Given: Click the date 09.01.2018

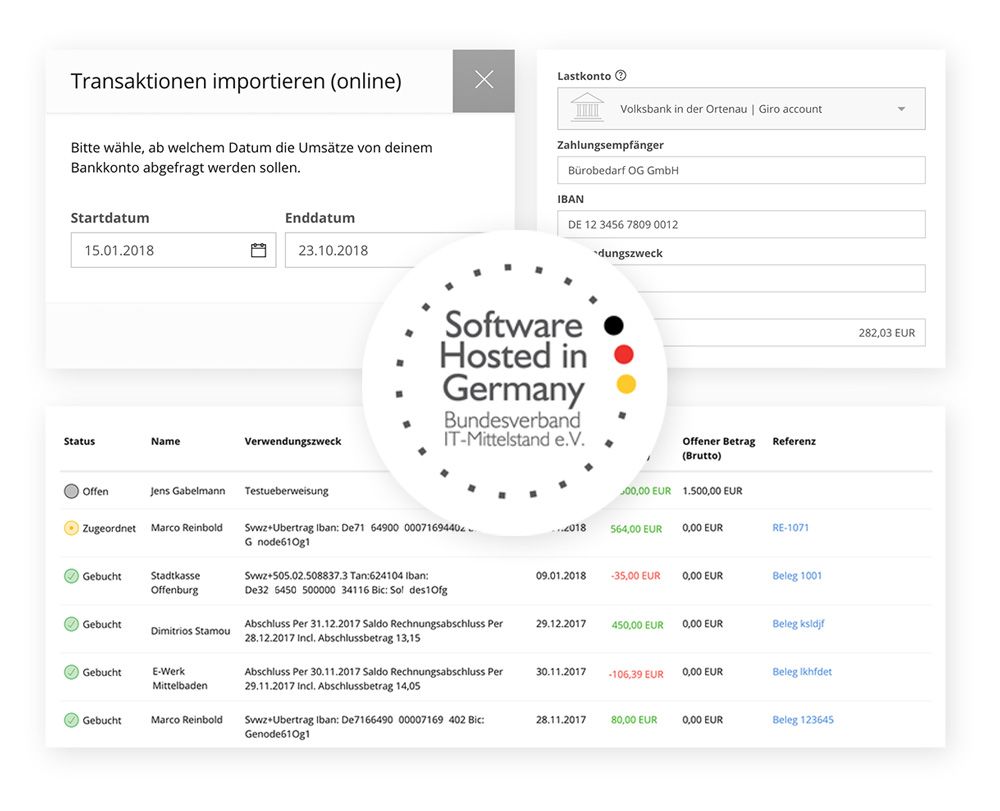Looking at the screenshot, I should 561,576.
